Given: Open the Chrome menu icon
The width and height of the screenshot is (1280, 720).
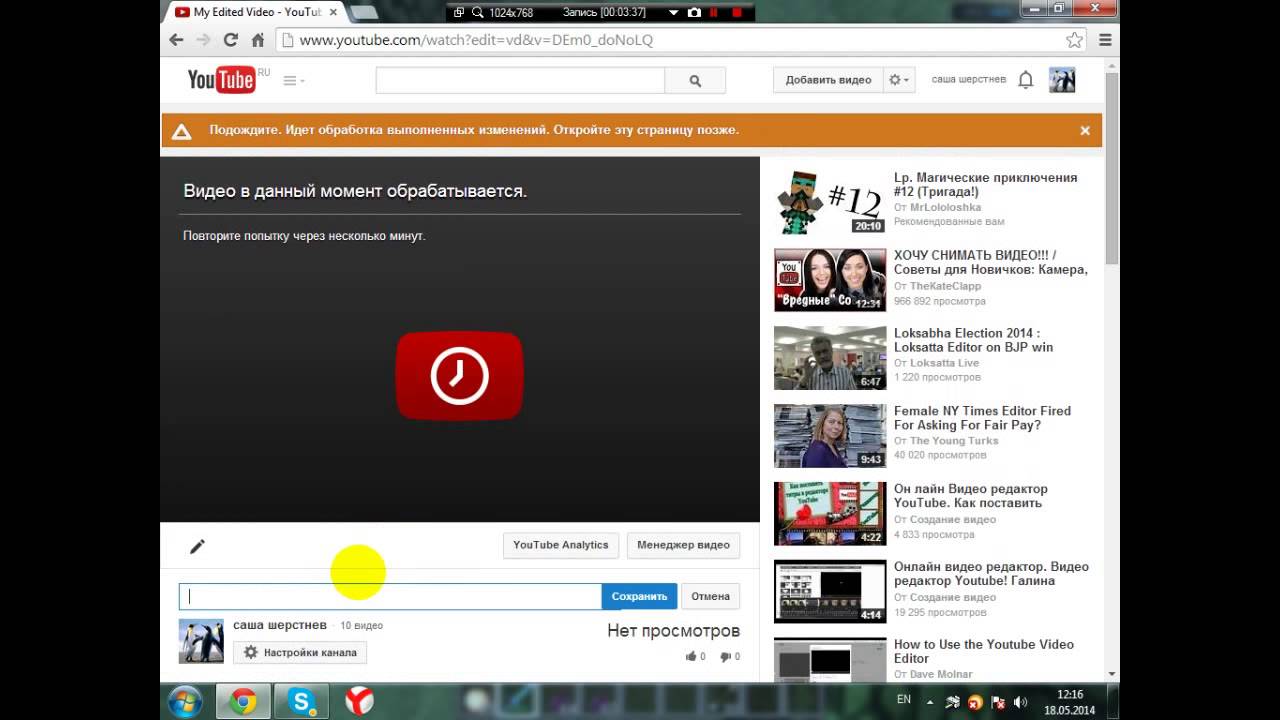Looking at the screenshot, I should (1105, 40).
